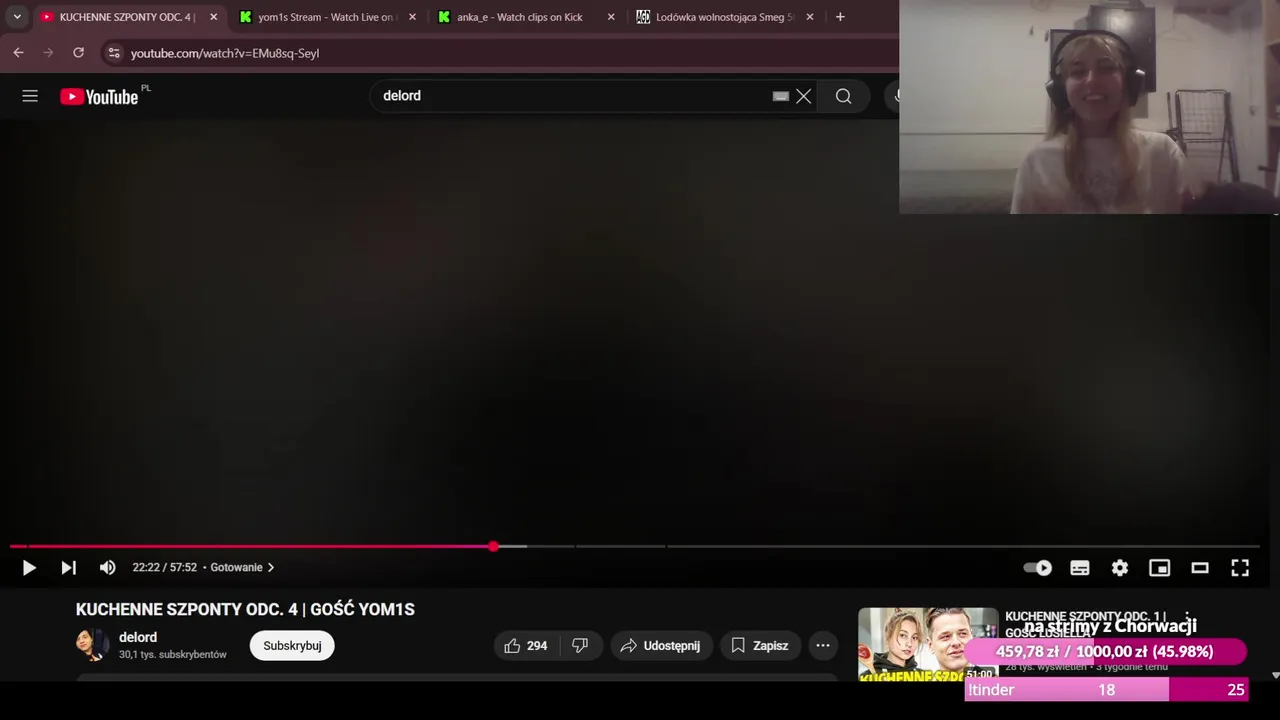The width and height of the screenshot is (1280, 720).
Task: Enter full screen mode
Action: 1240,568
